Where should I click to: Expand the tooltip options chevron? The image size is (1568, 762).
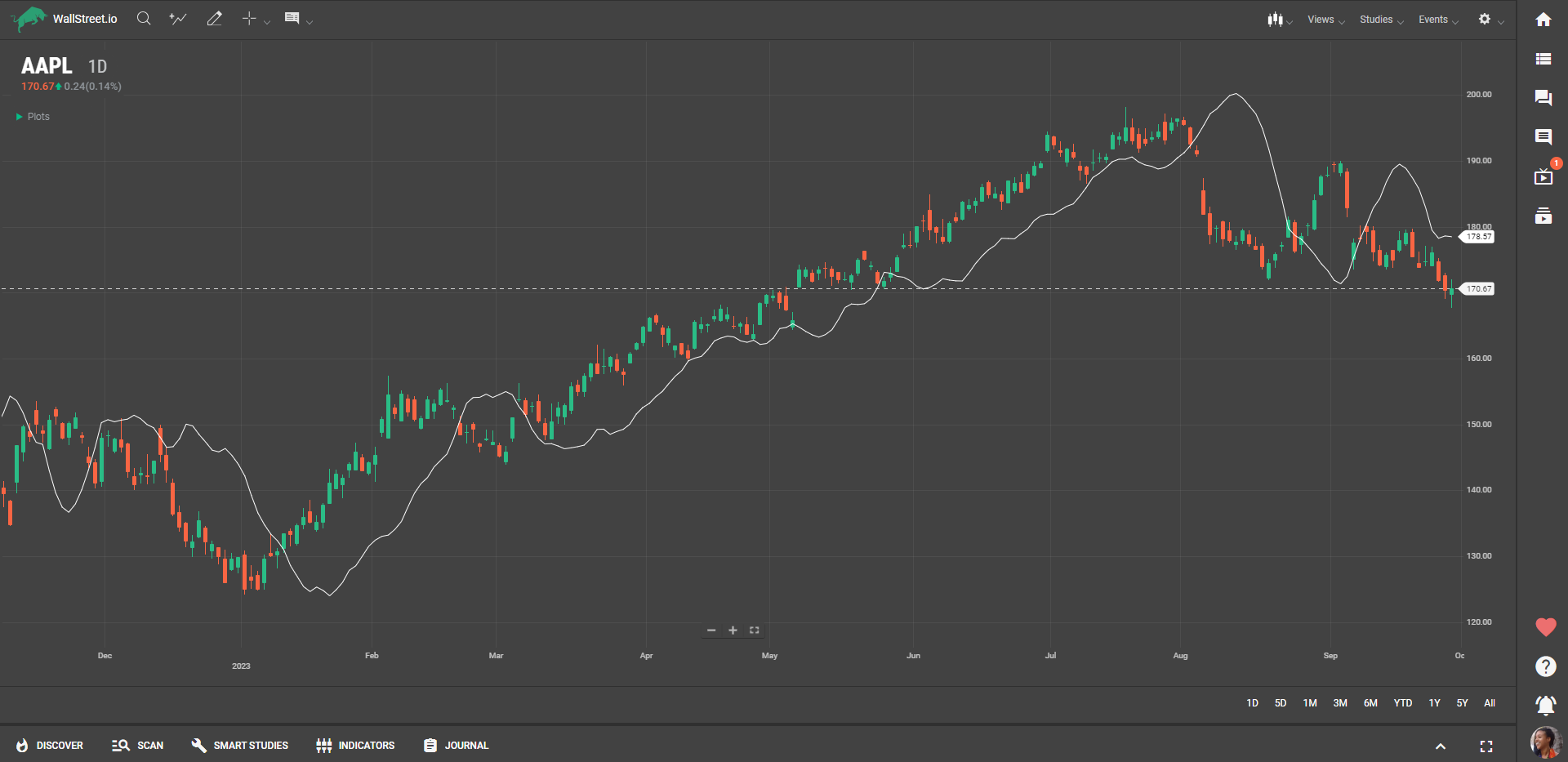(x=310, y=22)
